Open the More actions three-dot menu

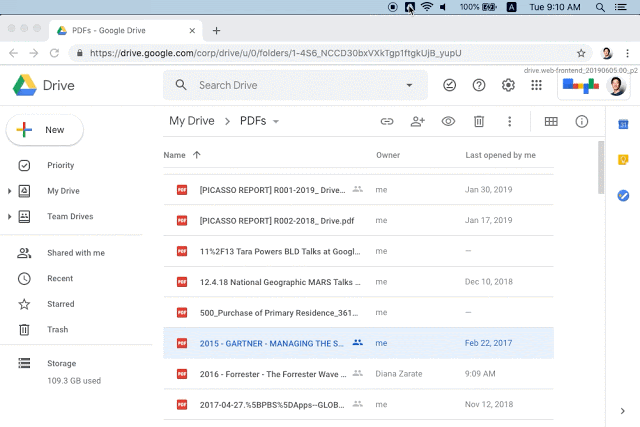tap(509, 122)
